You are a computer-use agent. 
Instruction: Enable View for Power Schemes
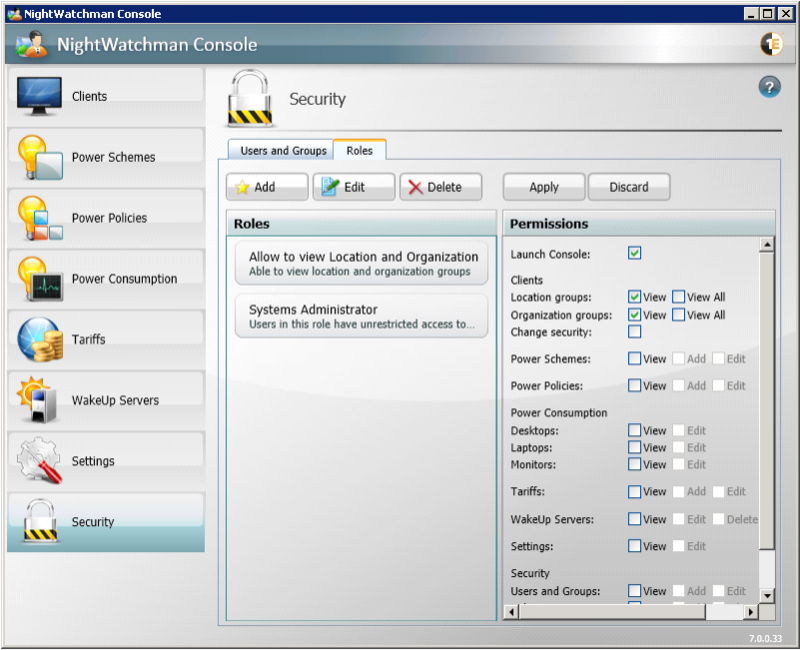pyautogui.click(x=635, y=359)
